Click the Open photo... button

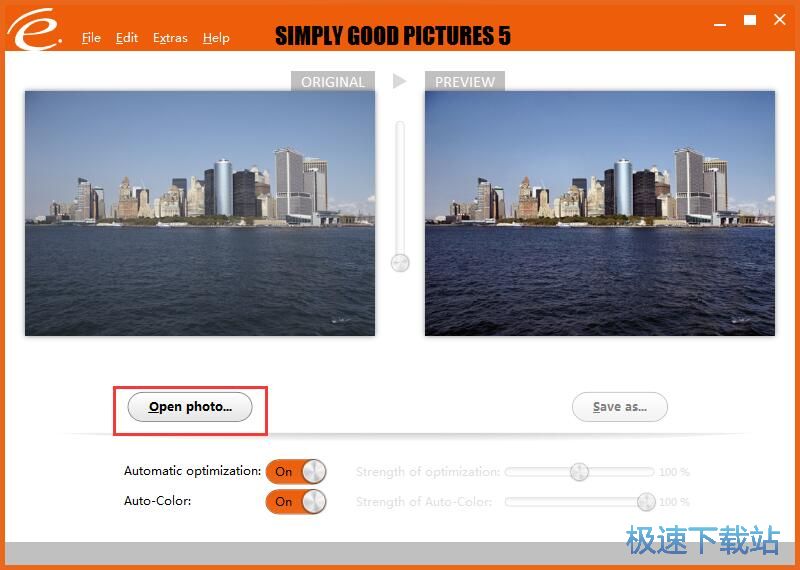190,407
